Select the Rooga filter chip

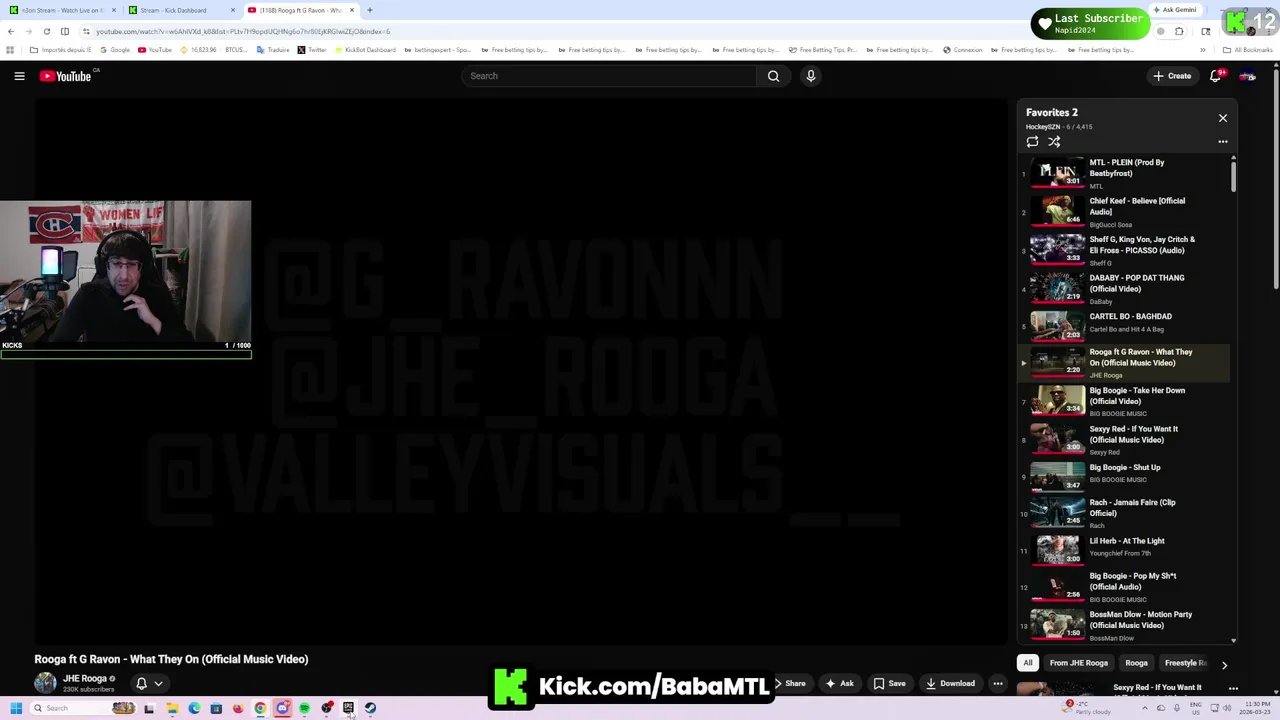[1136, 663]
